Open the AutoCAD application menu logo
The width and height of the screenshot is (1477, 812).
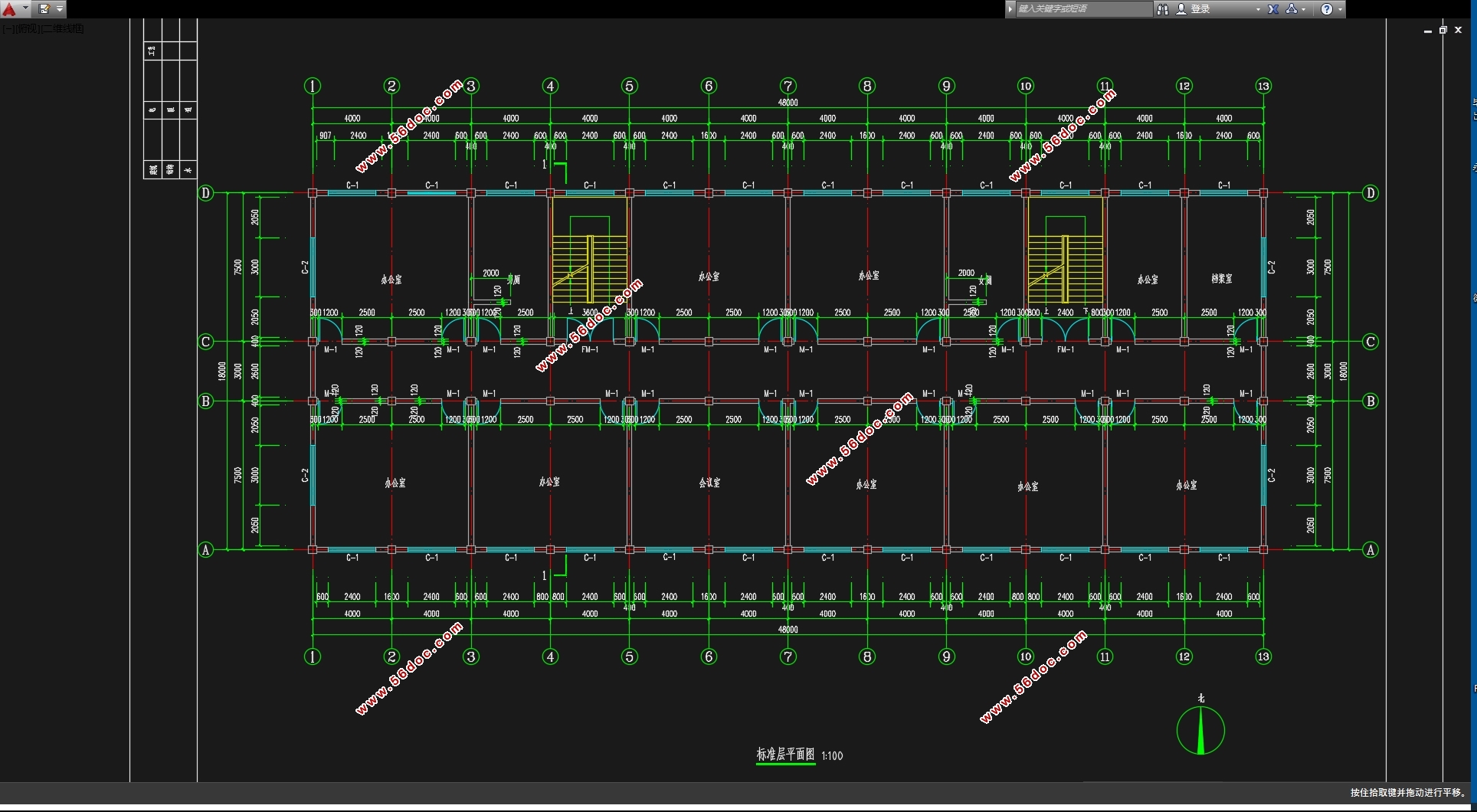pos(9,9)
